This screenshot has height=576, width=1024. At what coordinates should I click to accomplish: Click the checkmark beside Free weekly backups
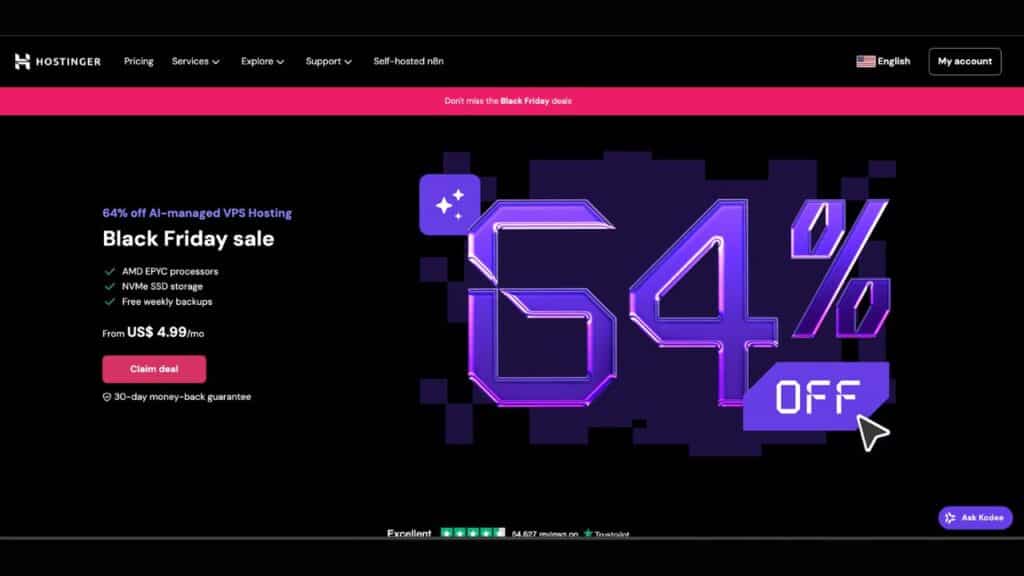point(109,301)
